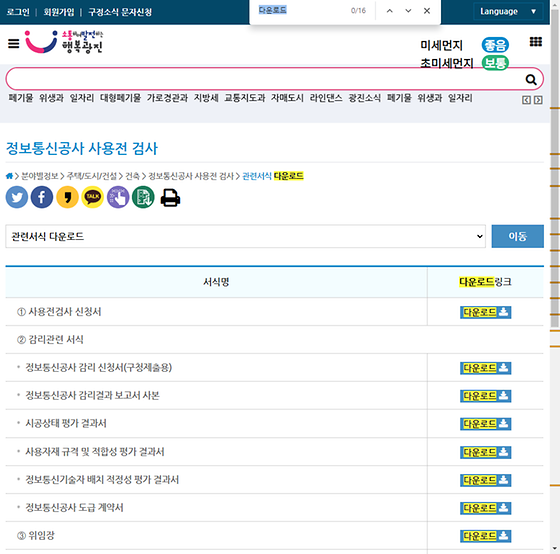Download 정보통신공사 감리결과 보고서 사본
The width and height of the screenshot is (560, 554).
(485, 396)
